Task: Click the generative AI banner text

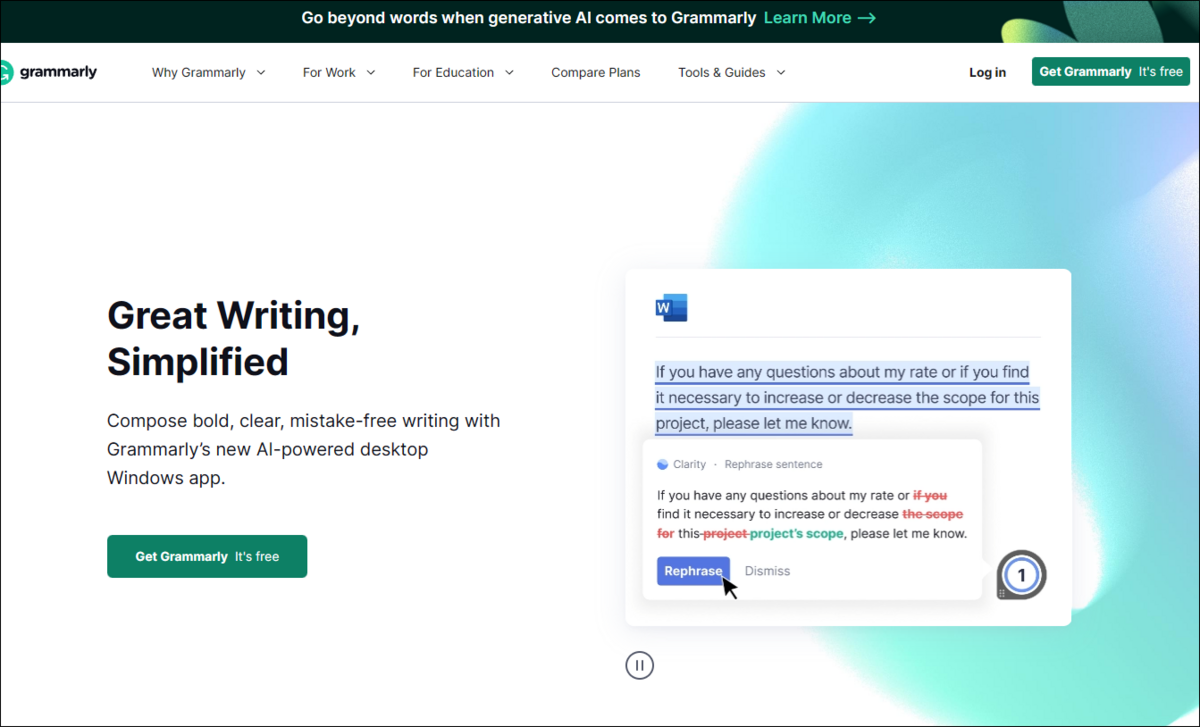Action: pyautogui.click(x=529, y=18)
